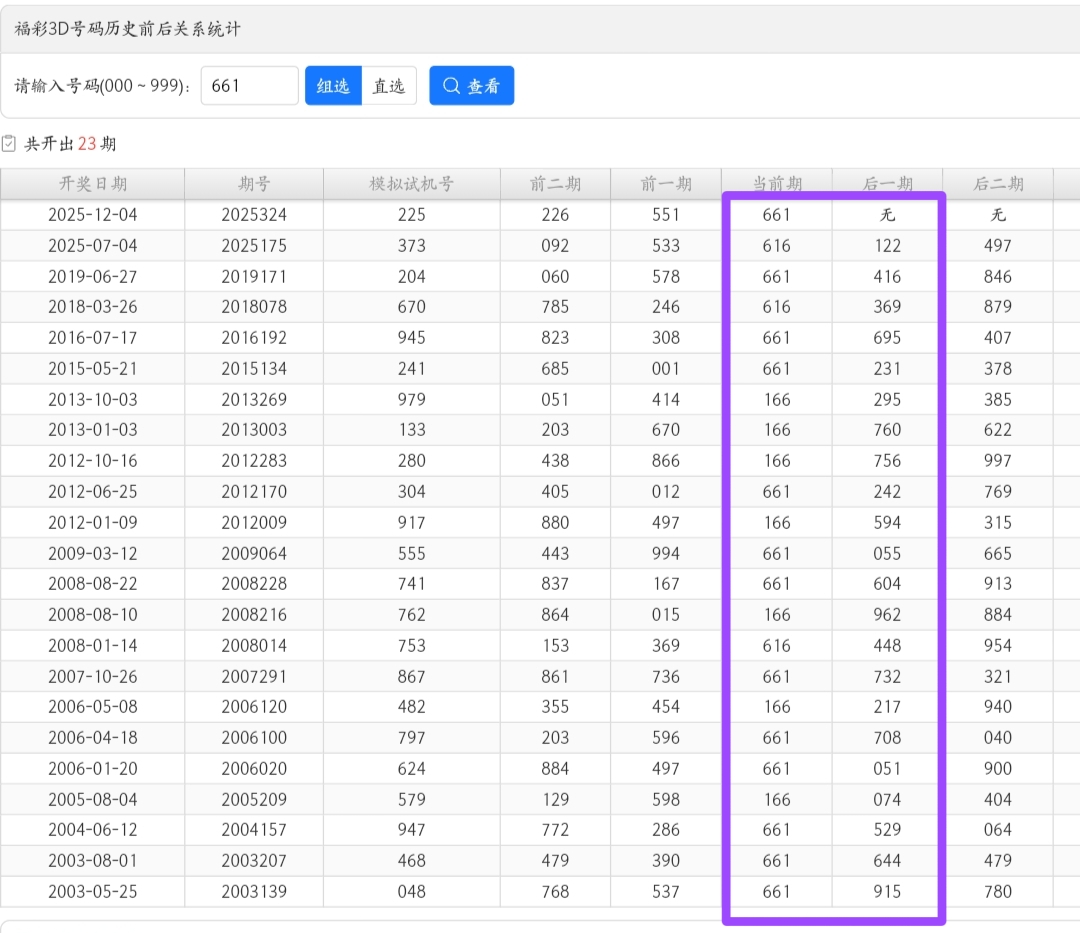Click the 前二期 column header
The height and width of the screenshot is (933, 1080).
(x=555, y=184)
